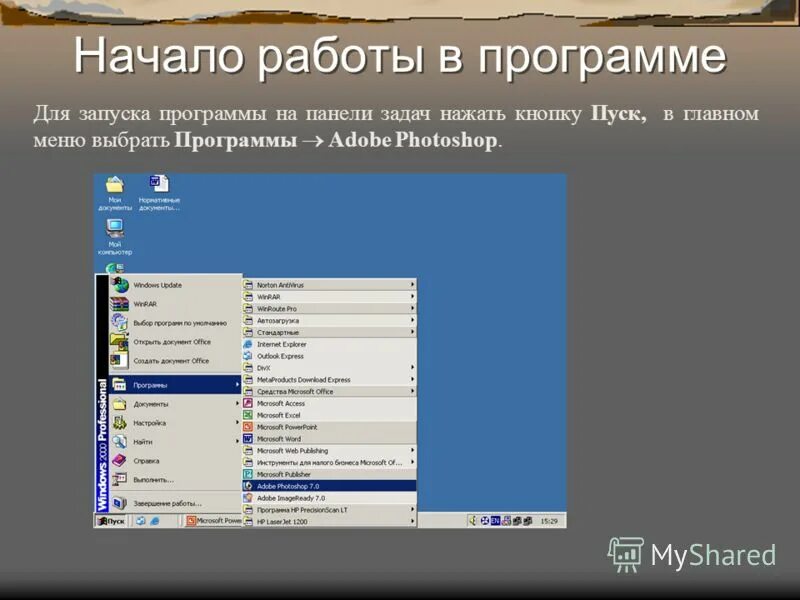The width and height of the screenshot is (800, 600).
Task: Expand the WinRAR folder in the programs list
Action: pos(330,297)
